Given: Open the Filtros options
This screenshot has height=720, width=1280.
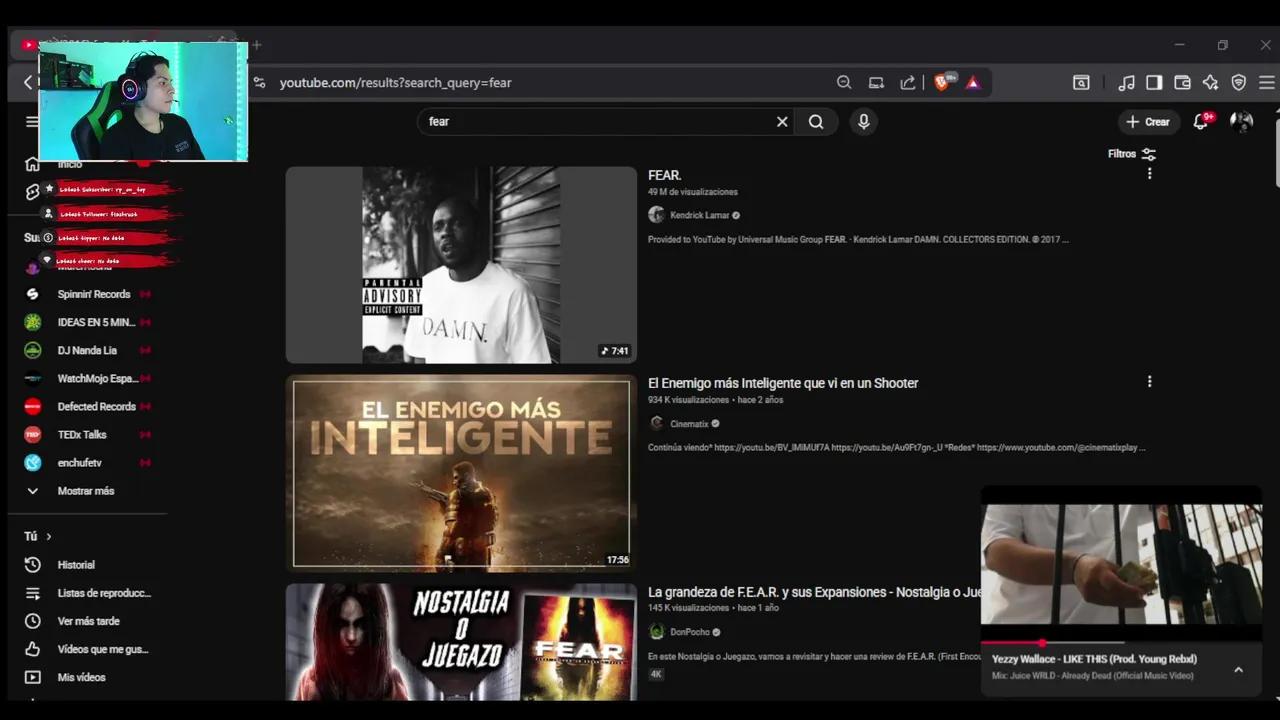Looking at the screenshot, I should (x=1132, y=154).
